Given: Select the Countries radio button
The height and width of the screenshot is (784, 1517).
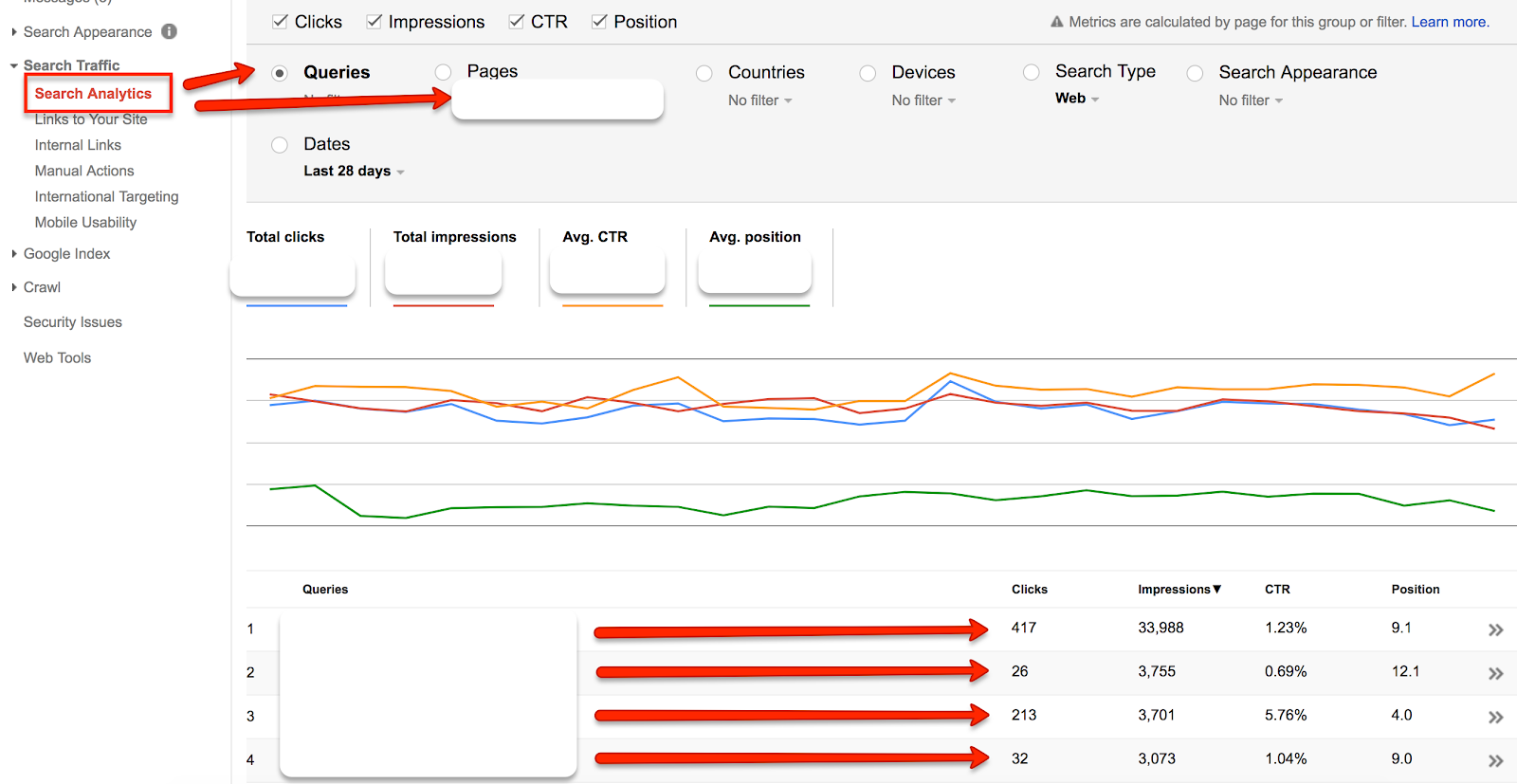Looking at the screenshot, I should click(x=704, y=73).
